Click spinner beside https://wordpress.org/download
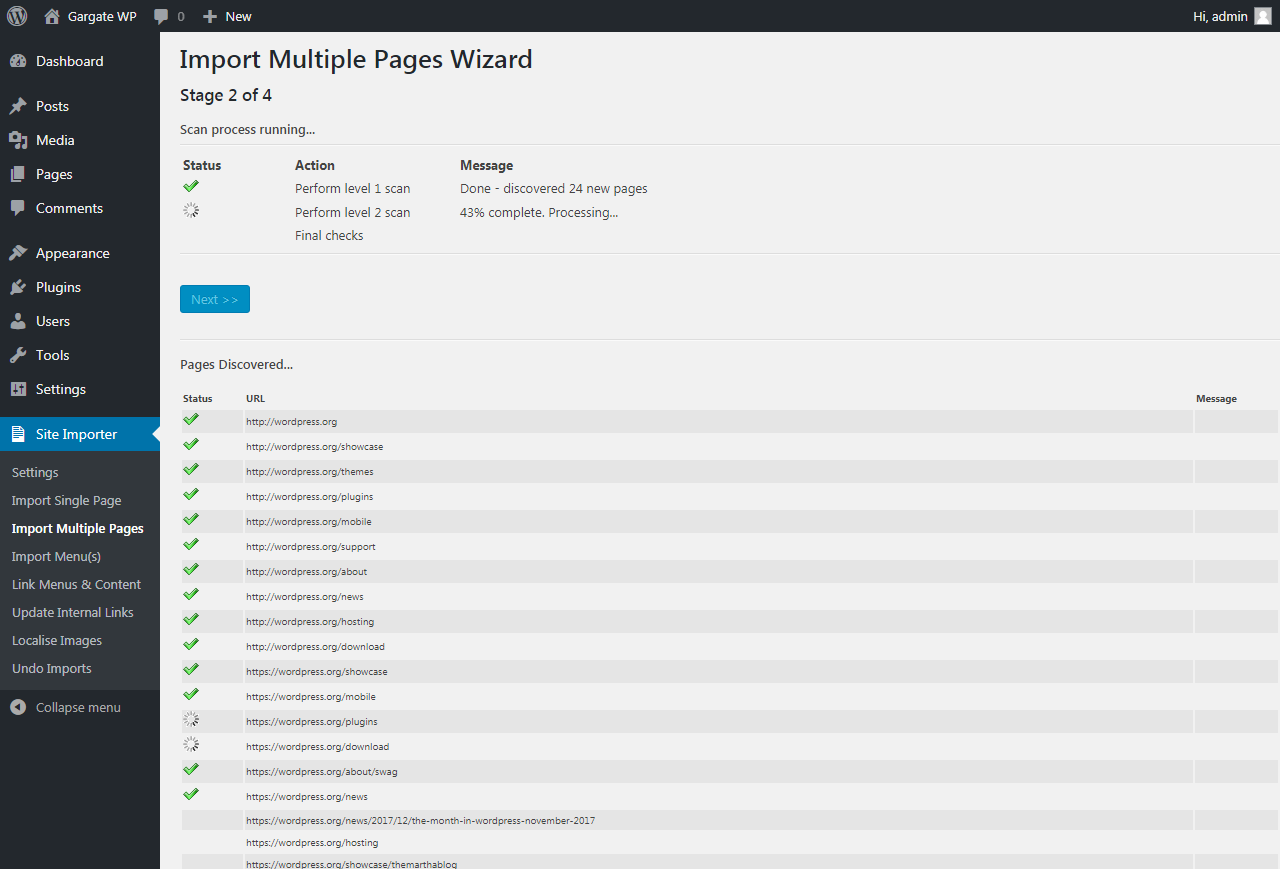 (x=191, y=744)
